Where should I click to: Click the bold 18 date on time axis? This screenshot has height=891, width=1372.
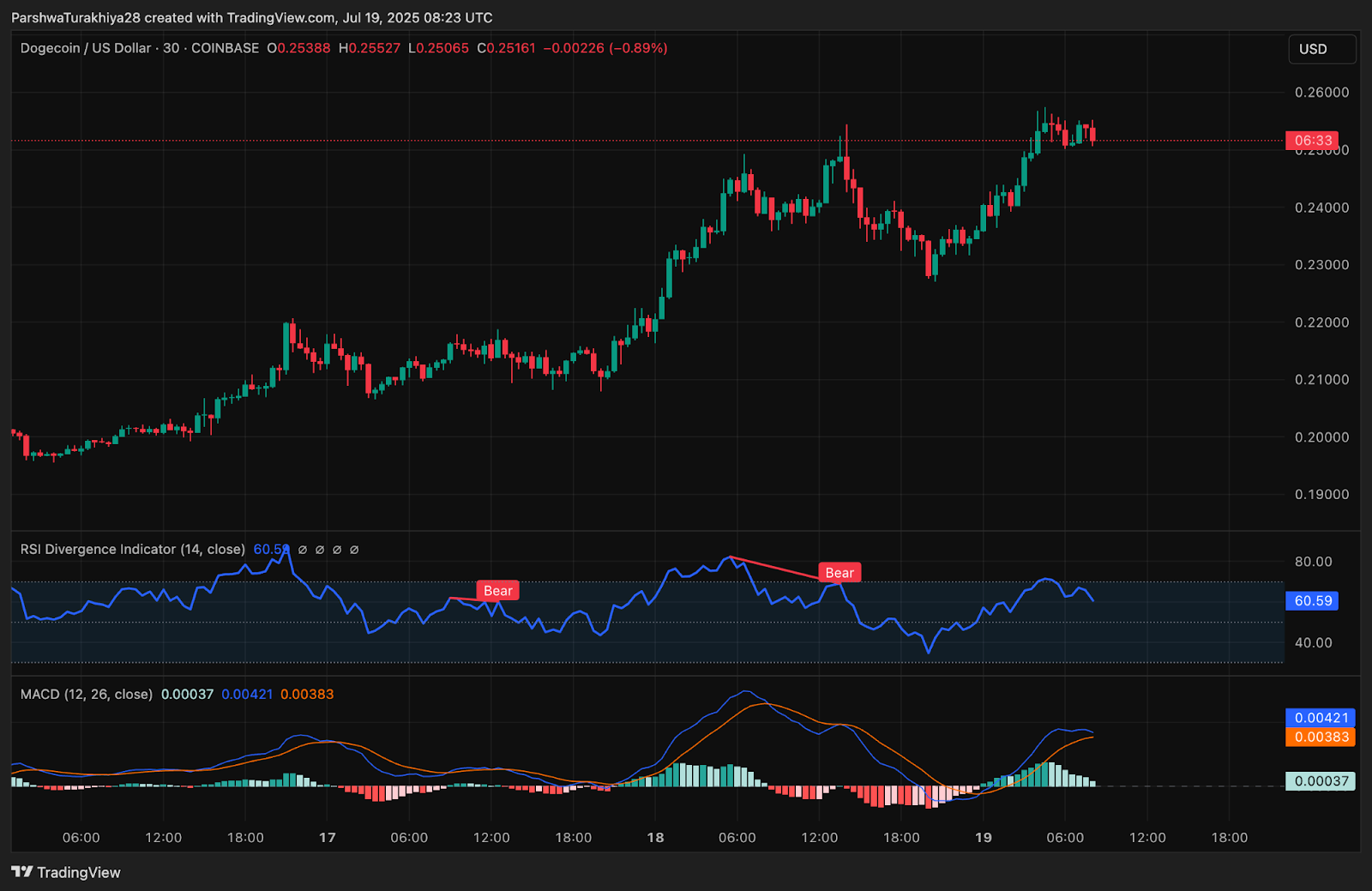point(655,838)
